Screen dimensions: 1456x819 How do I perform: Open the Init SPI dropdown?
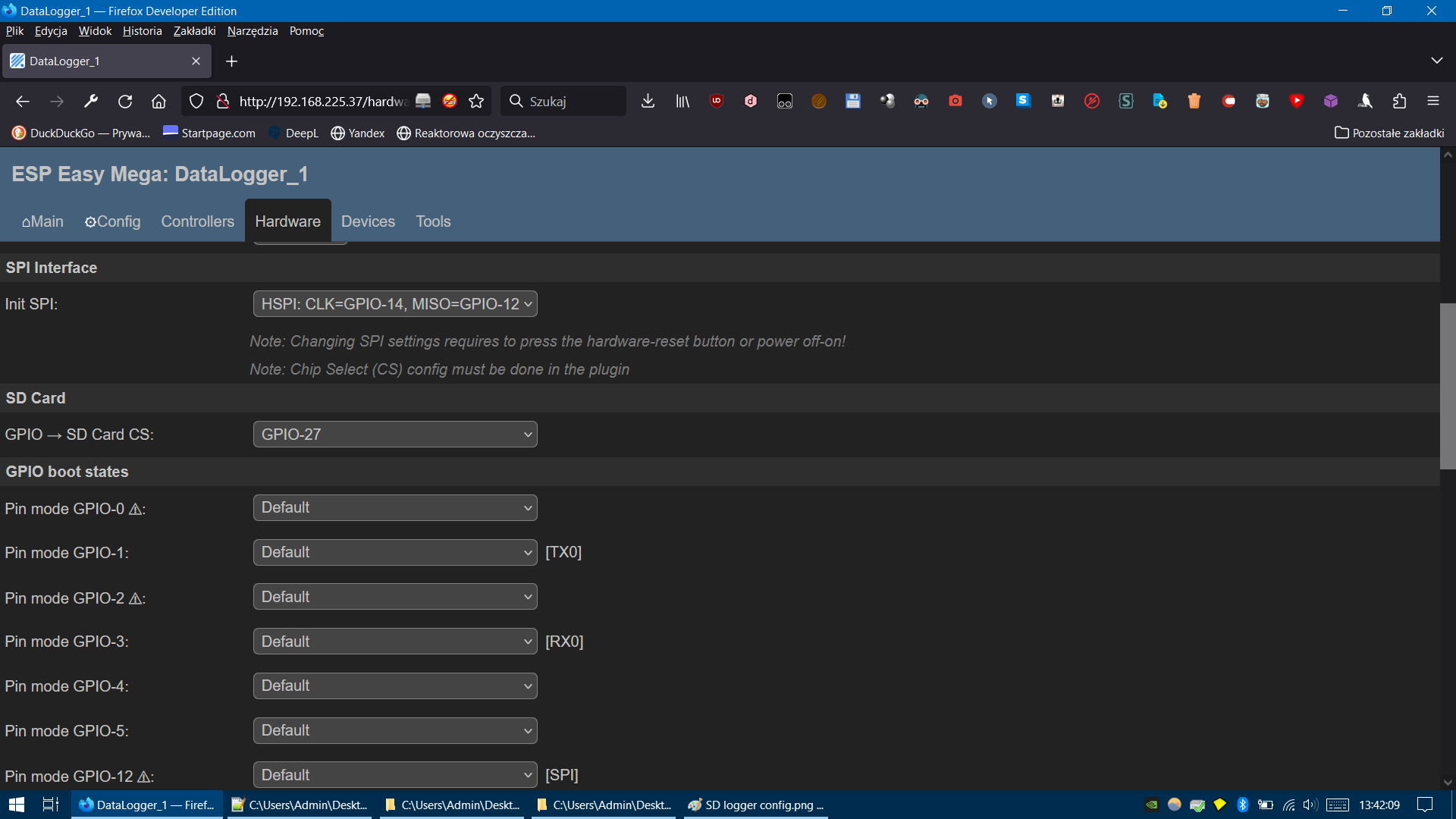pos(394,303)
